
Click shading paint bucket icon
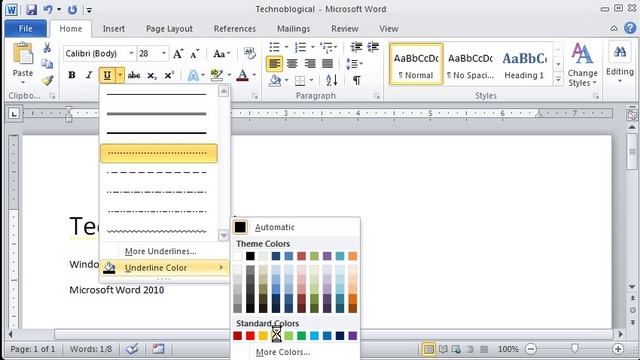pyautogui.click(x=275, y=80)
